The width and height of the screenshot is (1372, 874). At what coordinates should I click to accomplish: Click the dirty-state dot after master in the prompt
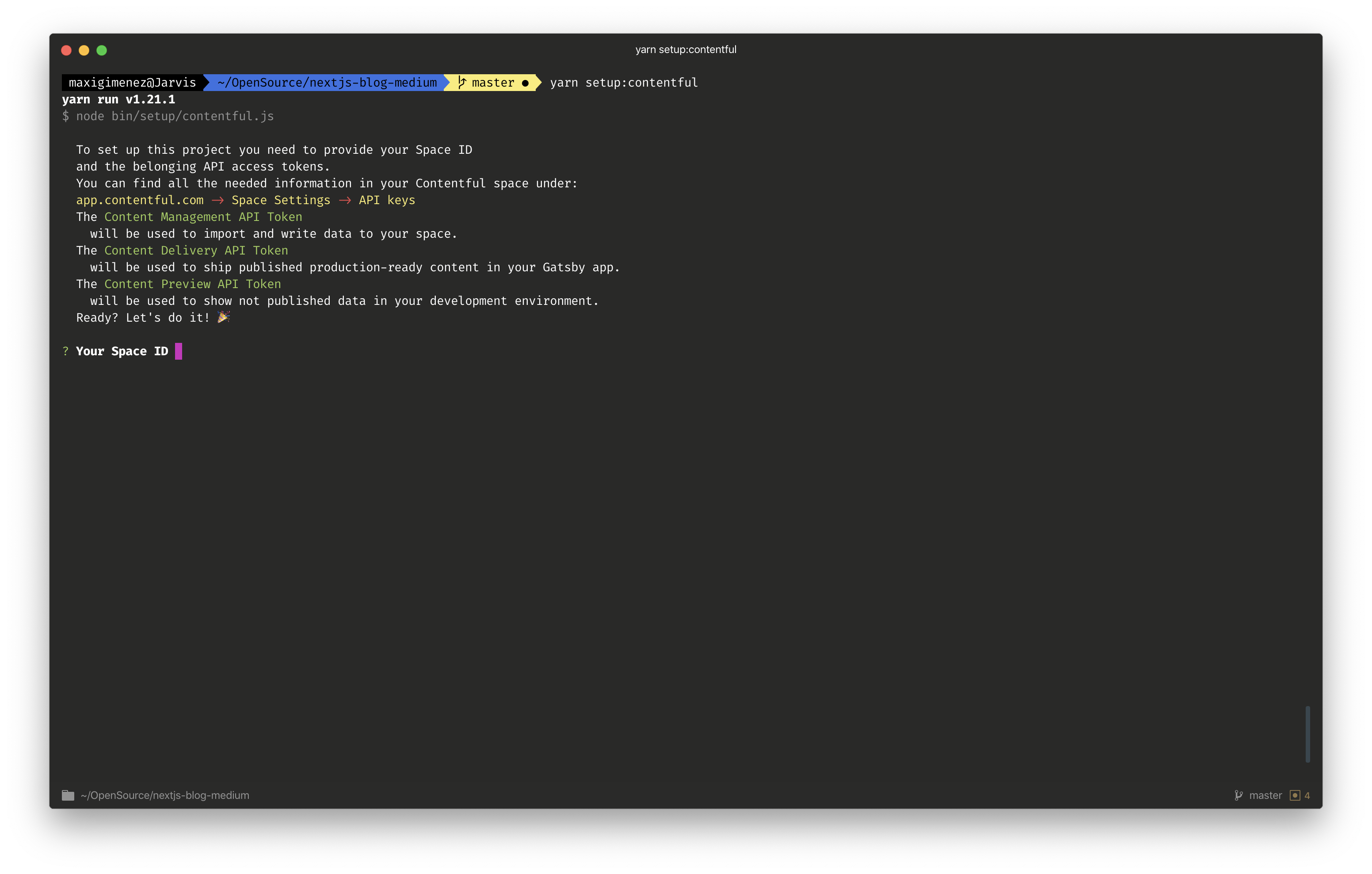click(525, 83)
